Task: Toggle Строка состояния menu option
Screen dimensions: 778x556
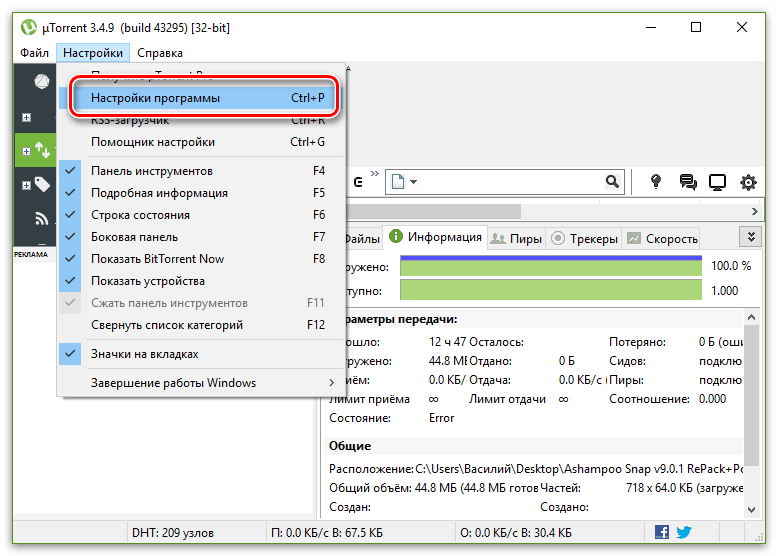Action: click(201, 215)
